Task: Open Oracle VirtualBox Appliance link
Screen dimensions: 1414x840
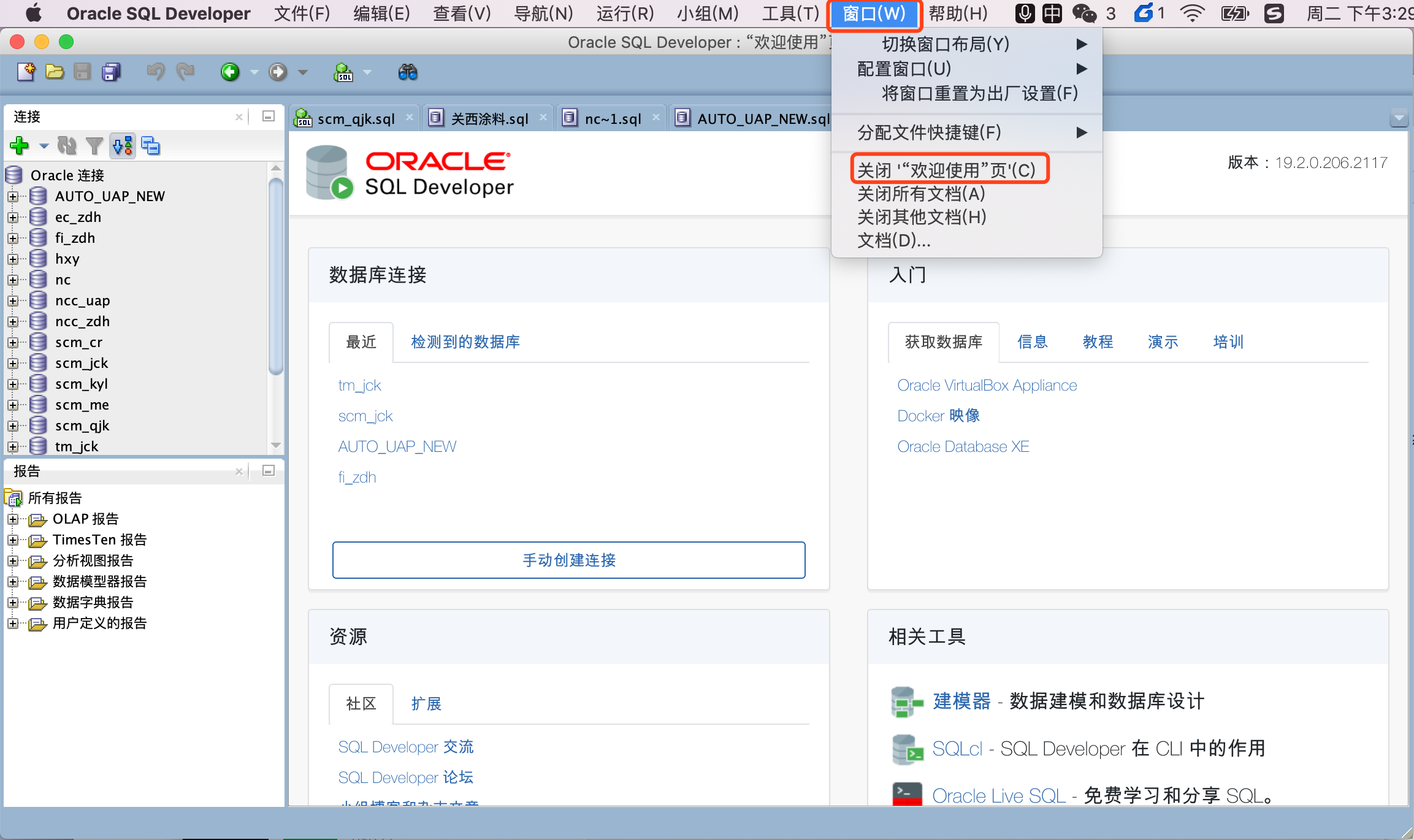Action: click(987, 386)
